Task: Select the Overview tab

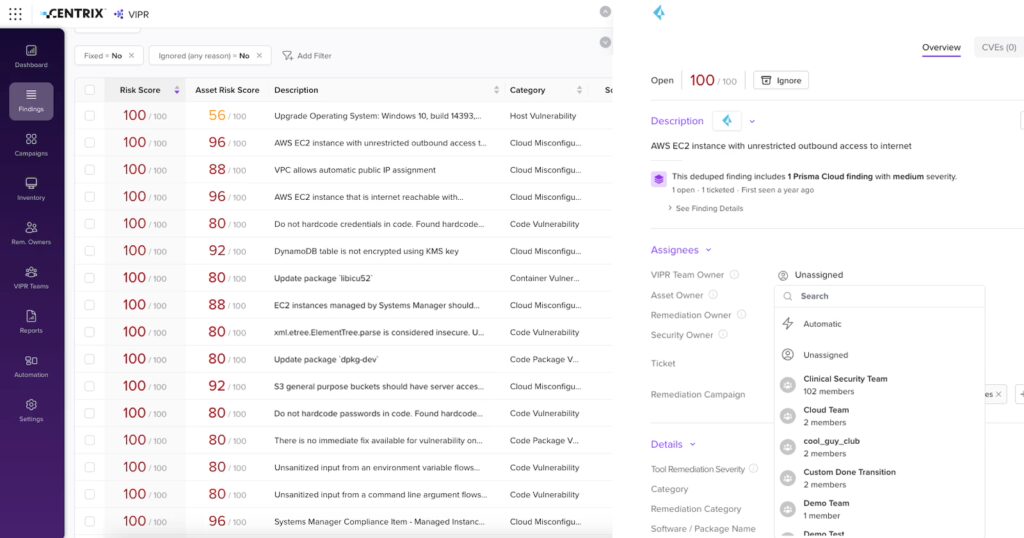Action: [941, 47]
